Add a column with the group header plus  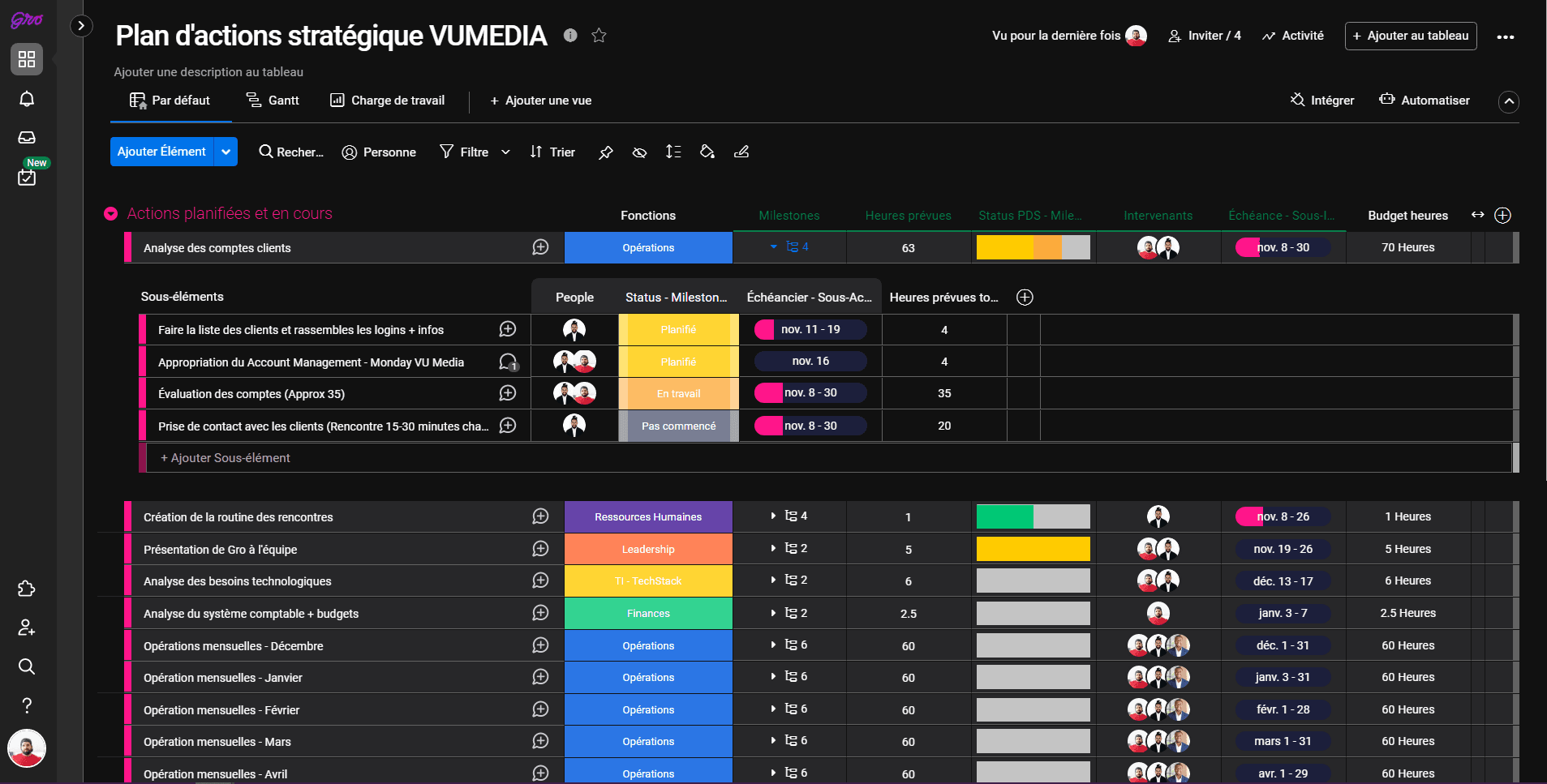[x=1503, y=215]
